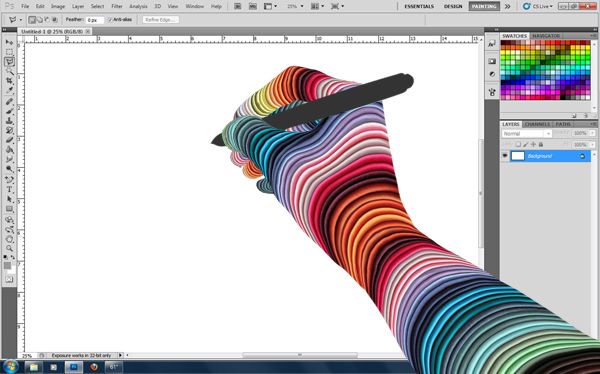Select the Healing Brush tool
The height and width of the screenshot is (374, 600).
[x=9, y=101]
